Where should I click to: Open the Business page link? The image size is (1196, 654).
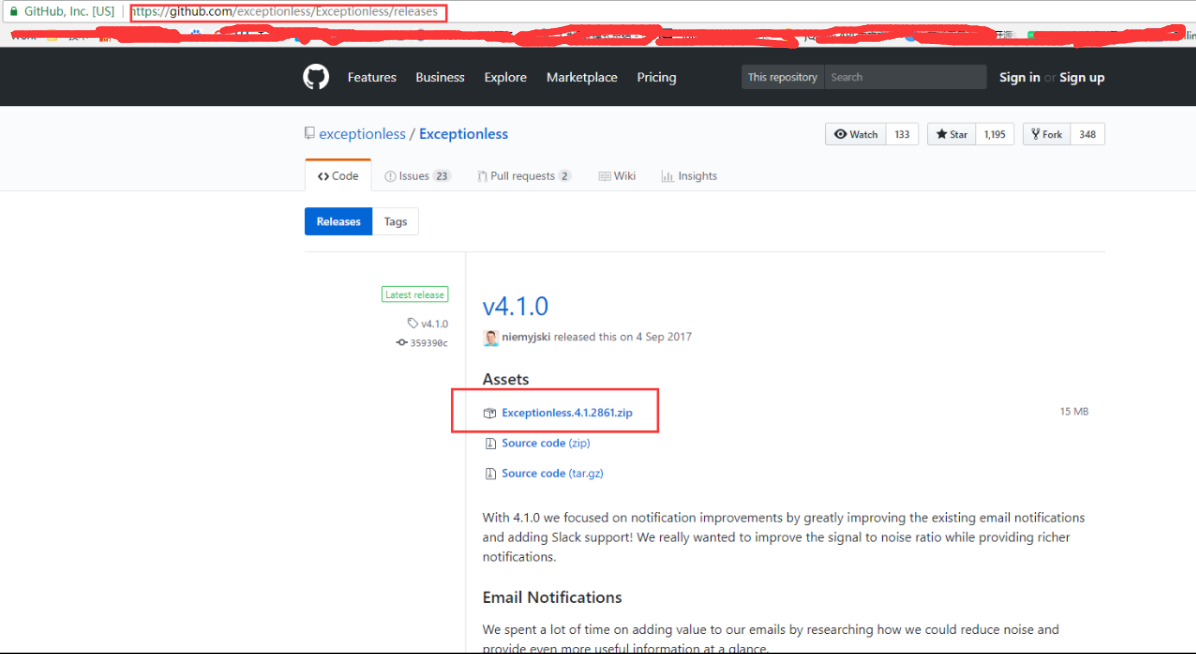(x=439, y=77)
